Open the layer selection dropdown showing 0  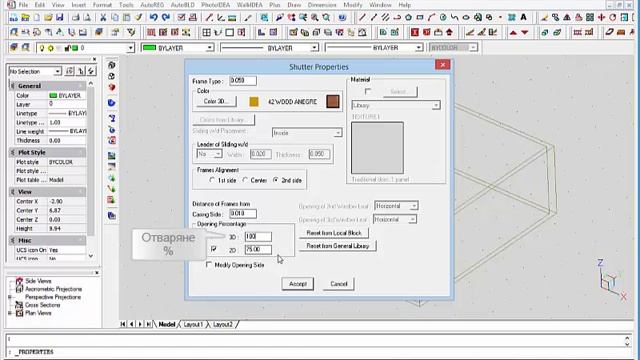point(130,48)
